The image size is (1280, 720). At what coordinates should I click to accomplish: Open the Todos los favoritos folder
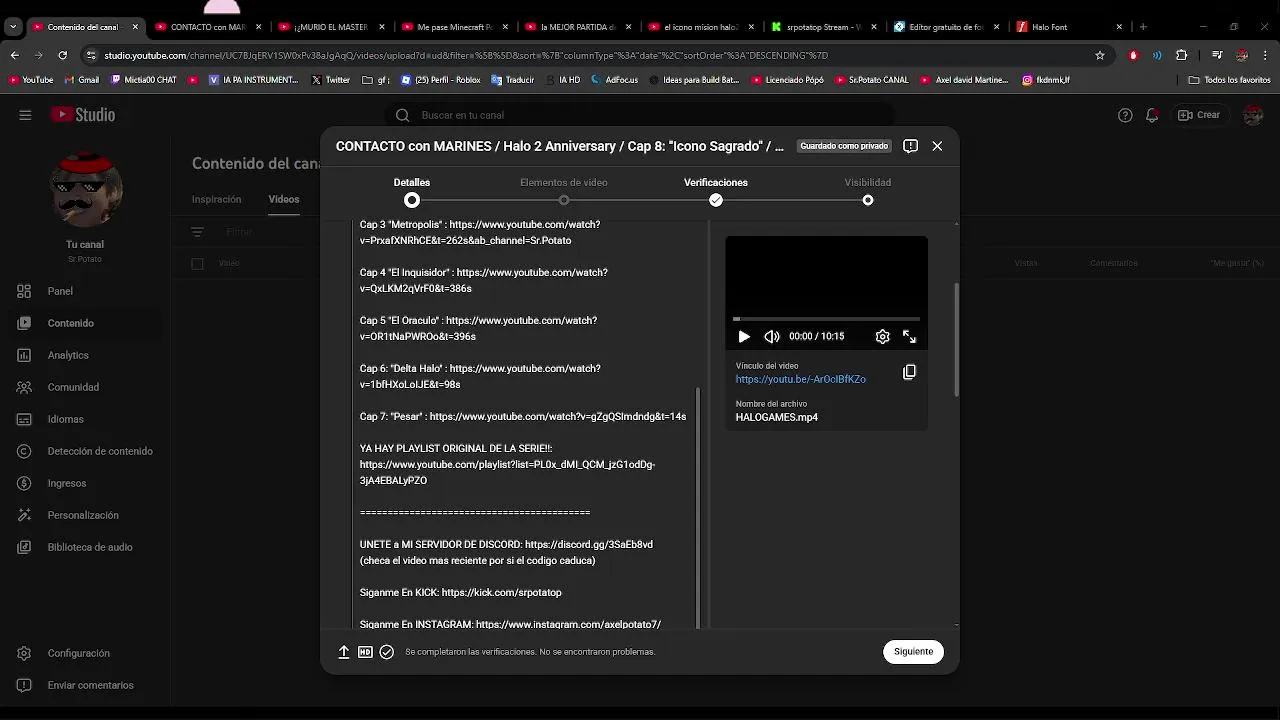pos(1230,80)
